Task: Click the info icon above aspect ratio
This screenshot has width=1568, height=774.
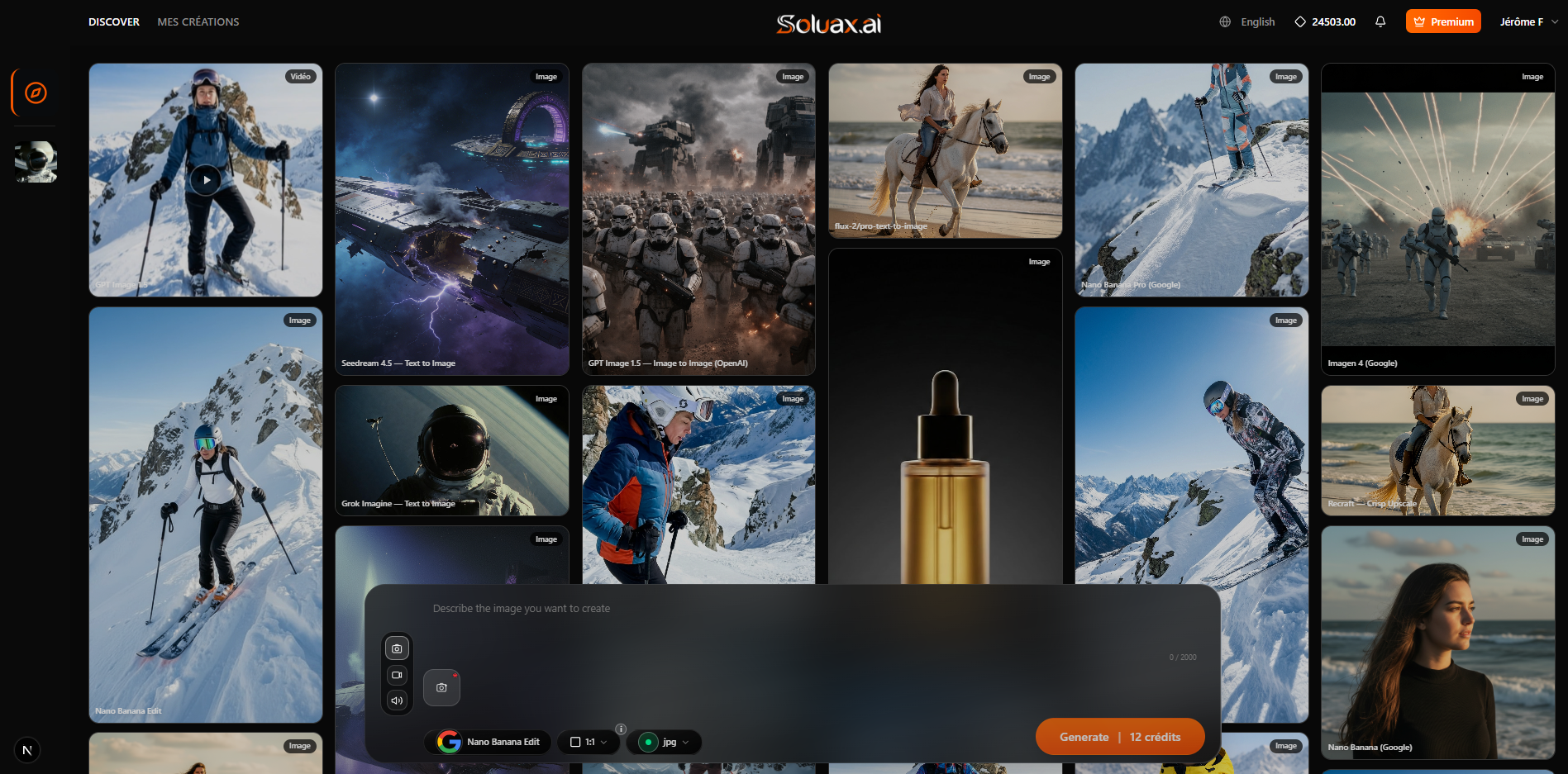Action: [x=621, y=729]
